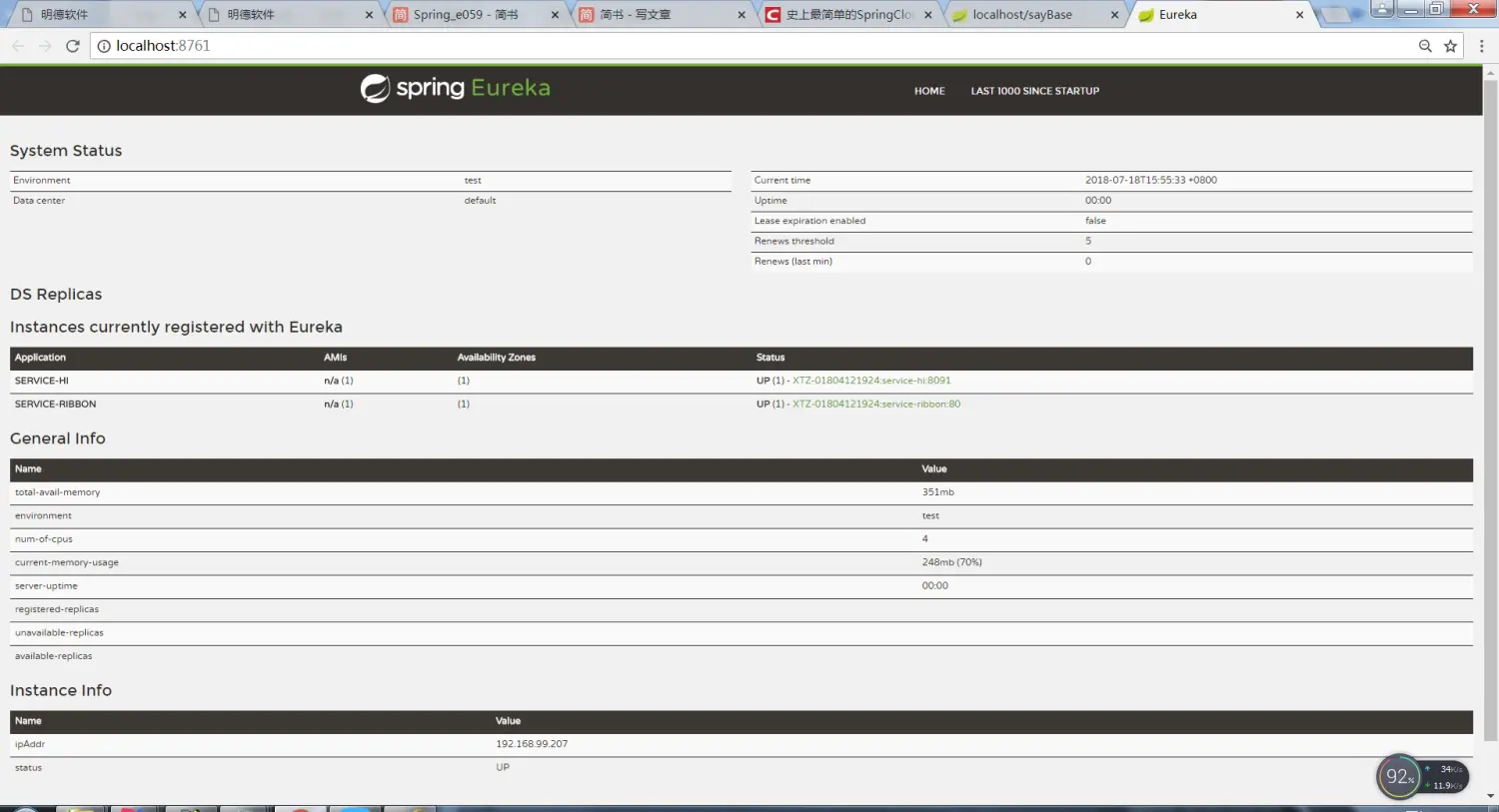Viewport: 1499px width, 812px height.
Task: Reload the Eureka page
Action: pos(73,46)
